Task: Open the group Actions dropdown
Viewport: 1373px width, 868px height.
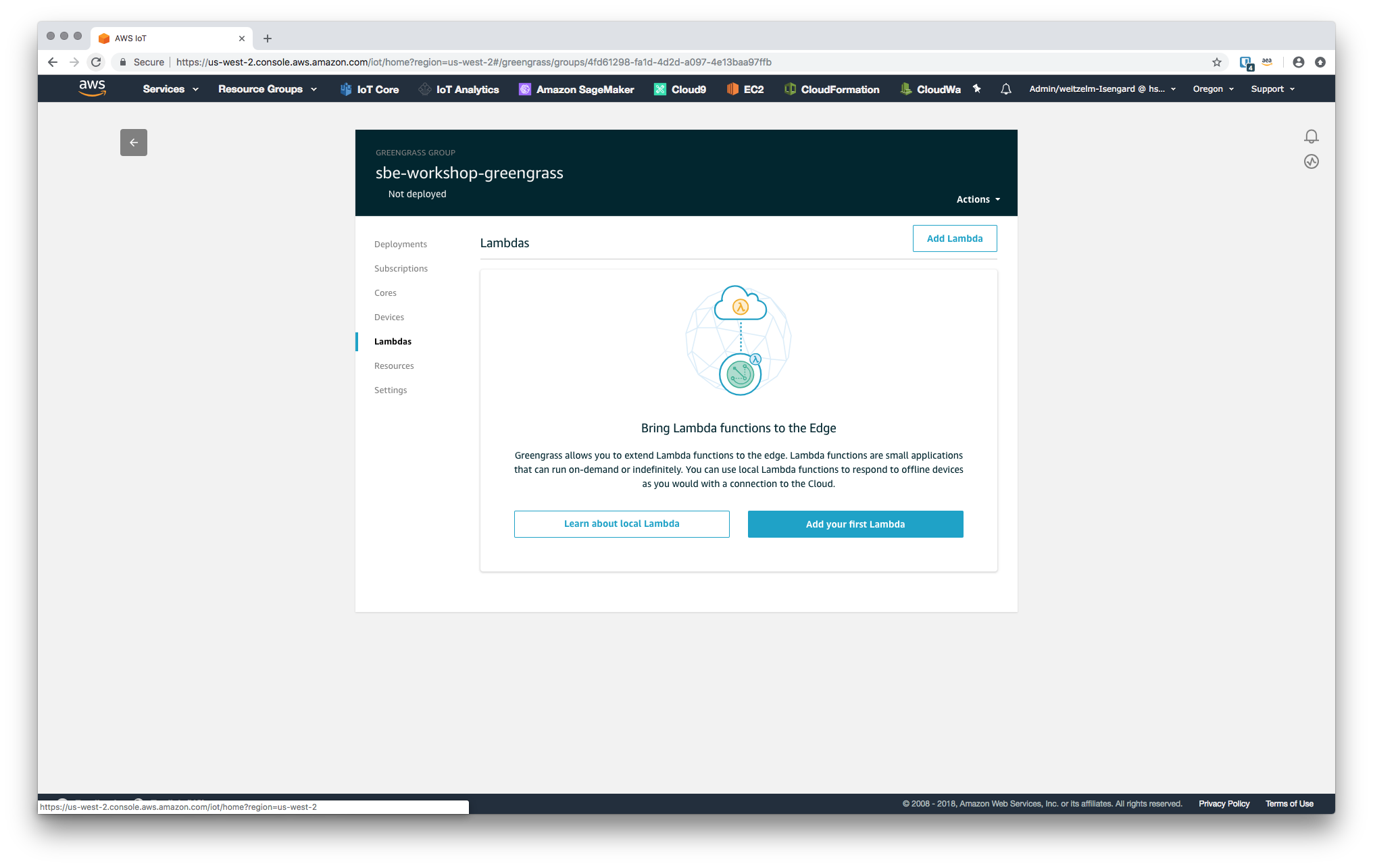Action: pyautogui.click(x=978, y=199)
